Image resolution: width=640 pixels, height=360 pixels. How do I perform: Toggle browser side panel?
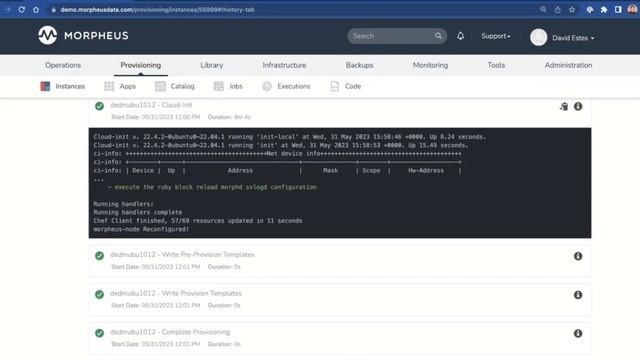click(618, 9)
